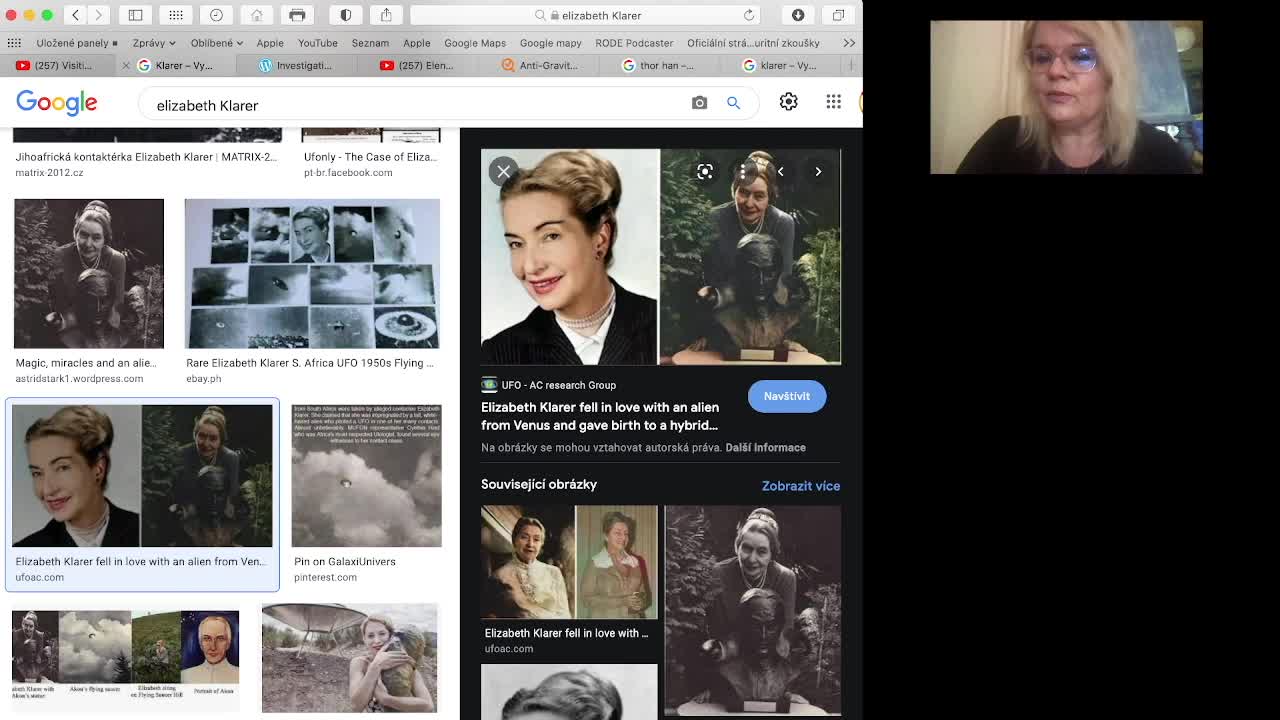Switch to the thor han tab

coord(658,65)
